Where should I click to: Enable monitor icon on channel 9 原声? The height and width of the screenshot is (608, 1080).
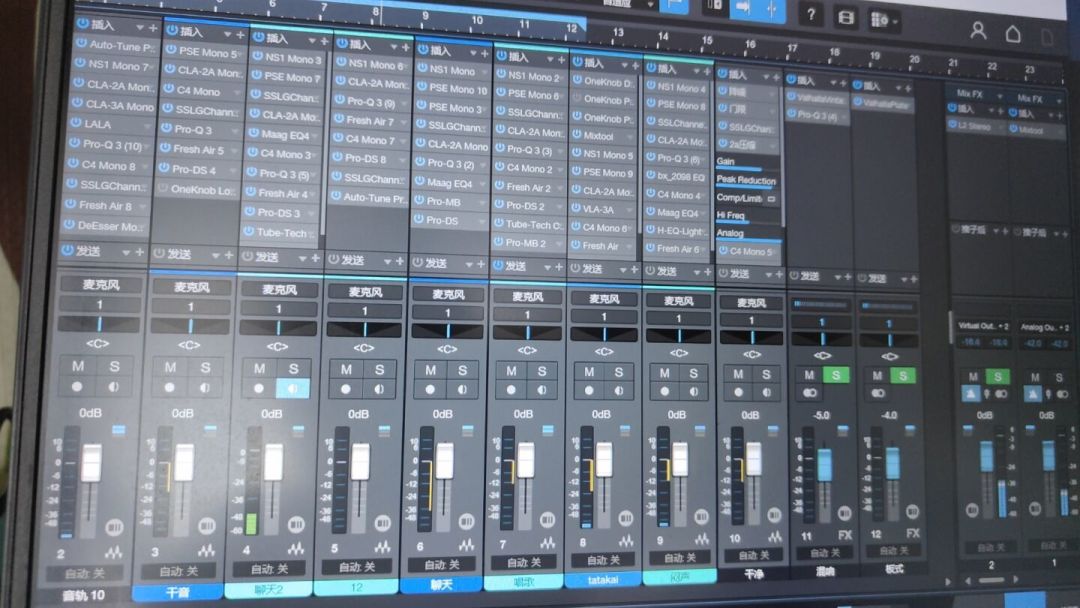[694, 391]
